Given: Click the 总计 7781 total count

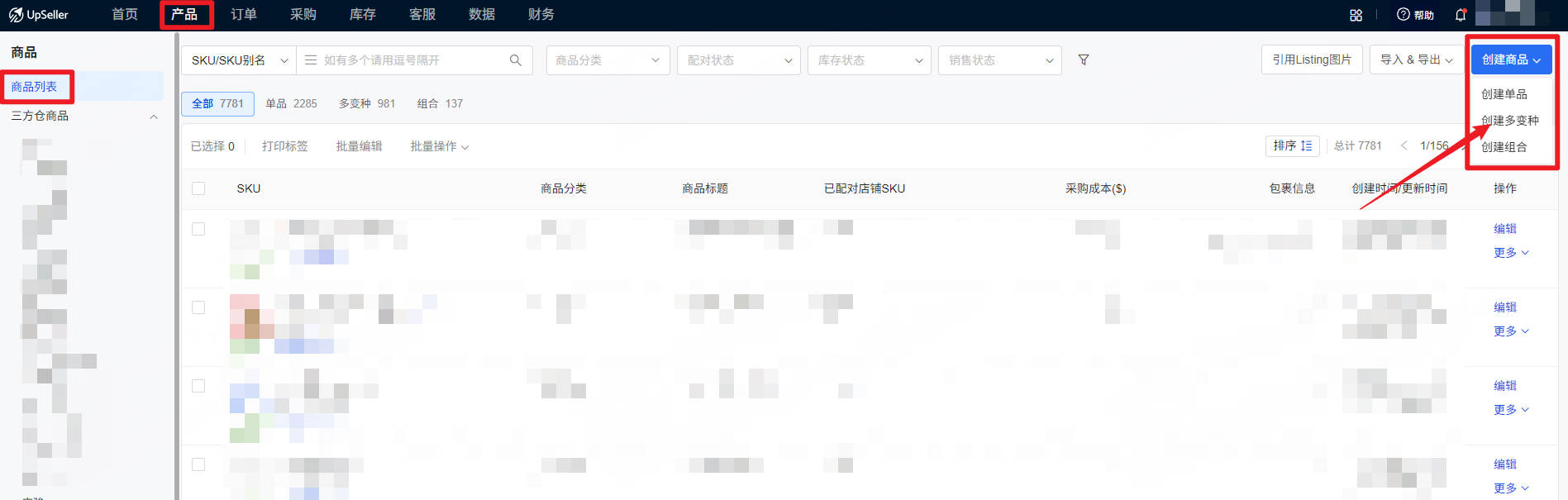Looking at the screenshot, I should 1358,145.
